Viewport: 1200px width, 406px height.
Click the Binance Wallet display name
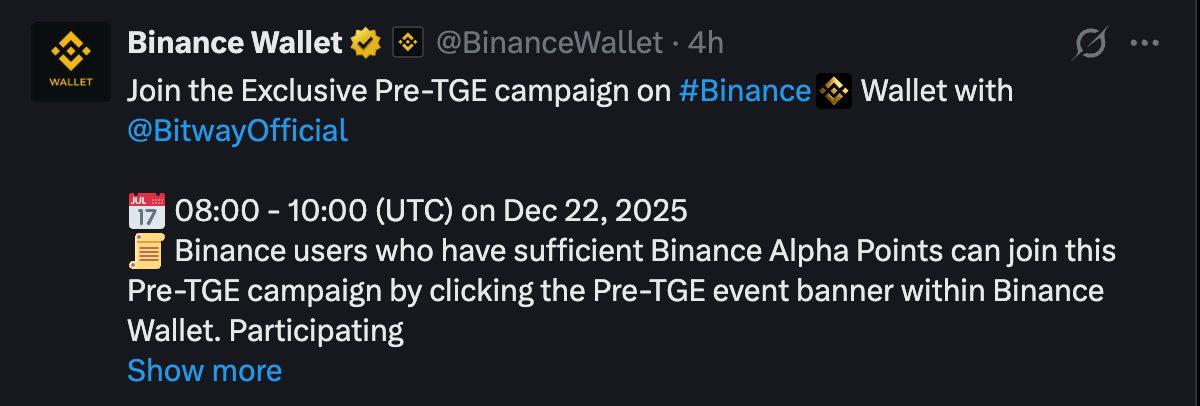[234, 43]
